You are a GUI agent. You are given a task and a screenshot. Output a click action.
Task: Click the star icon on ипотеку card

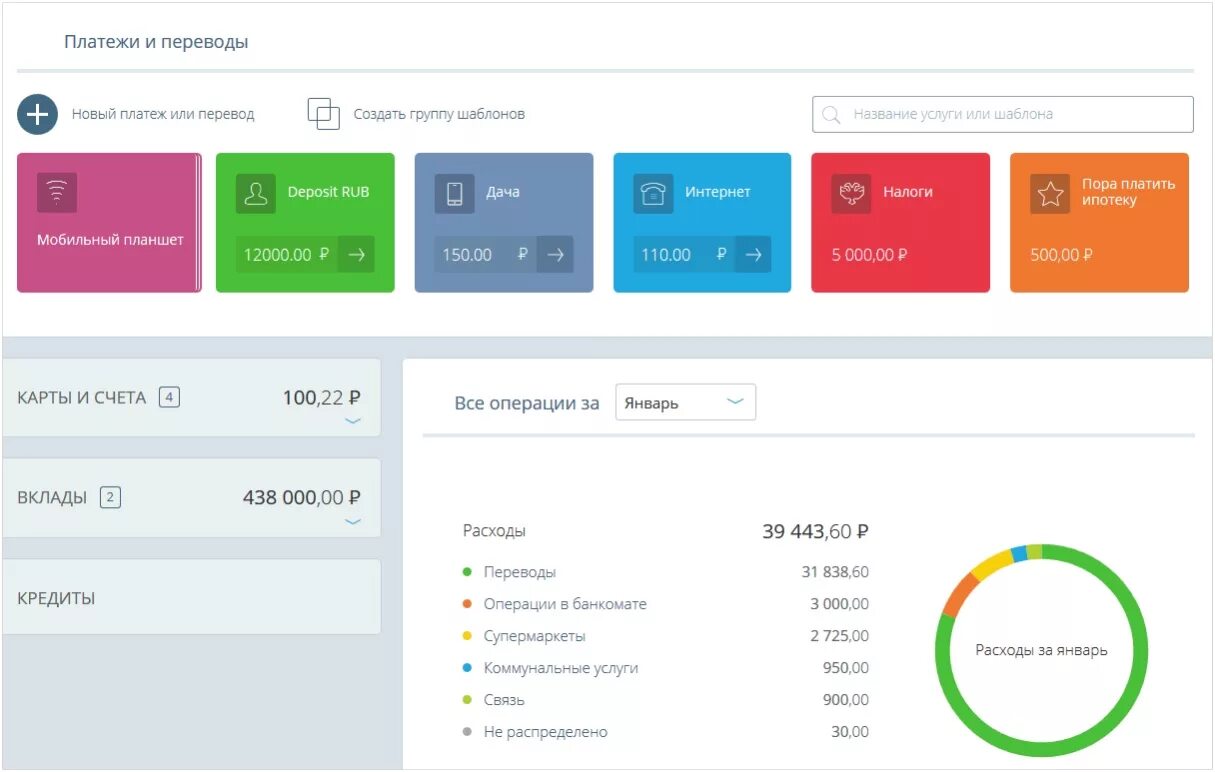1050,193
